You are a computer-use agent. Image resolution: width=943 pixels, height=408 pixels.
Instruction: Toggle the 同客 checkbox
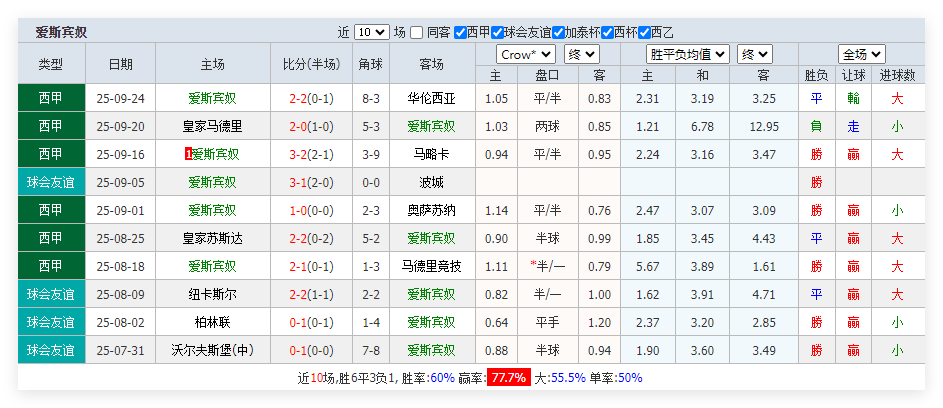[x=417, y=32]
